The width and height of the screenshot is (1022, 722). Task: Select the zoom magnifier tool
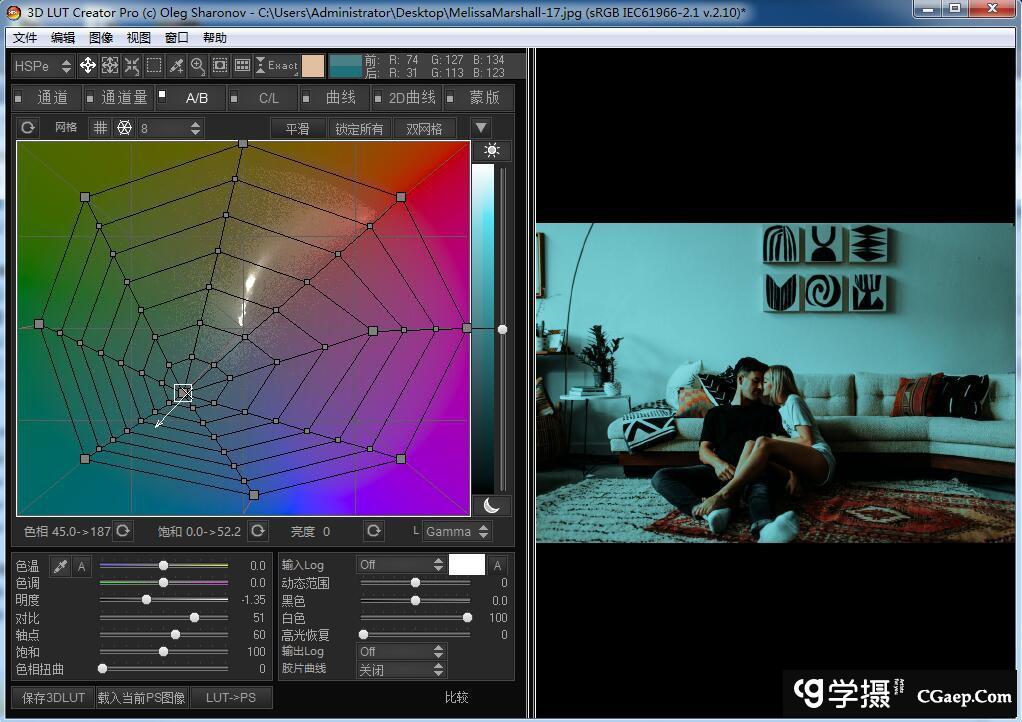pyautogui.click(x=198, y=66)
